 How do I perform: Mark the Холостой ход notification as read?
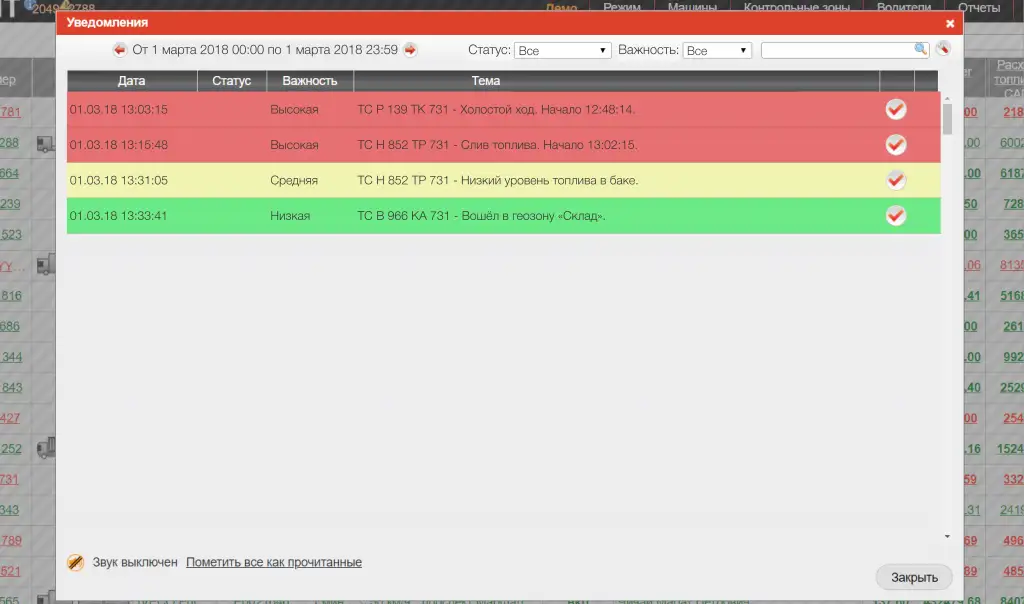(x=896, y=109)
